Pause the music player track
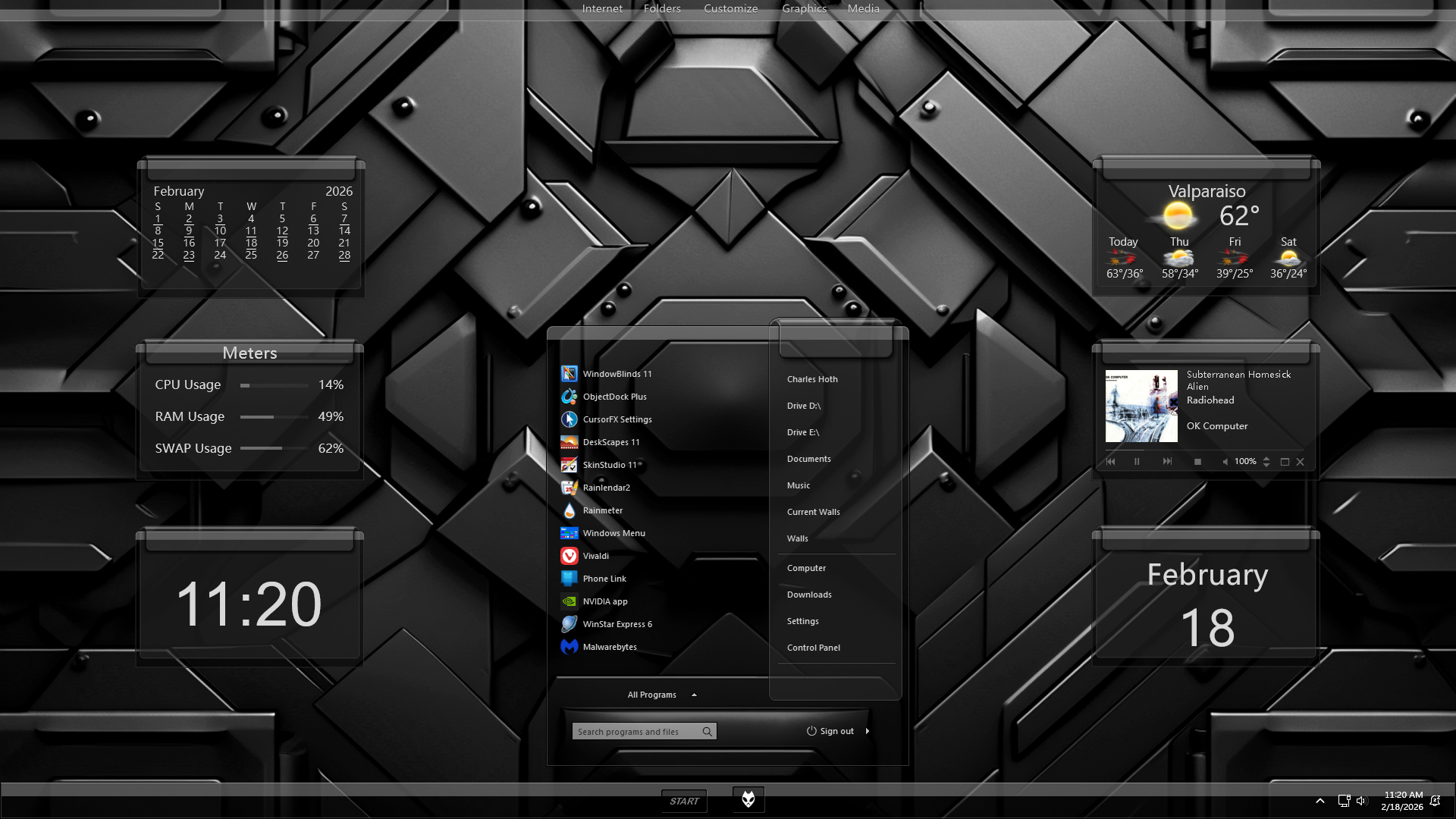Image resolution: width=1456 pixels, height=819 pixels. 1137,461
